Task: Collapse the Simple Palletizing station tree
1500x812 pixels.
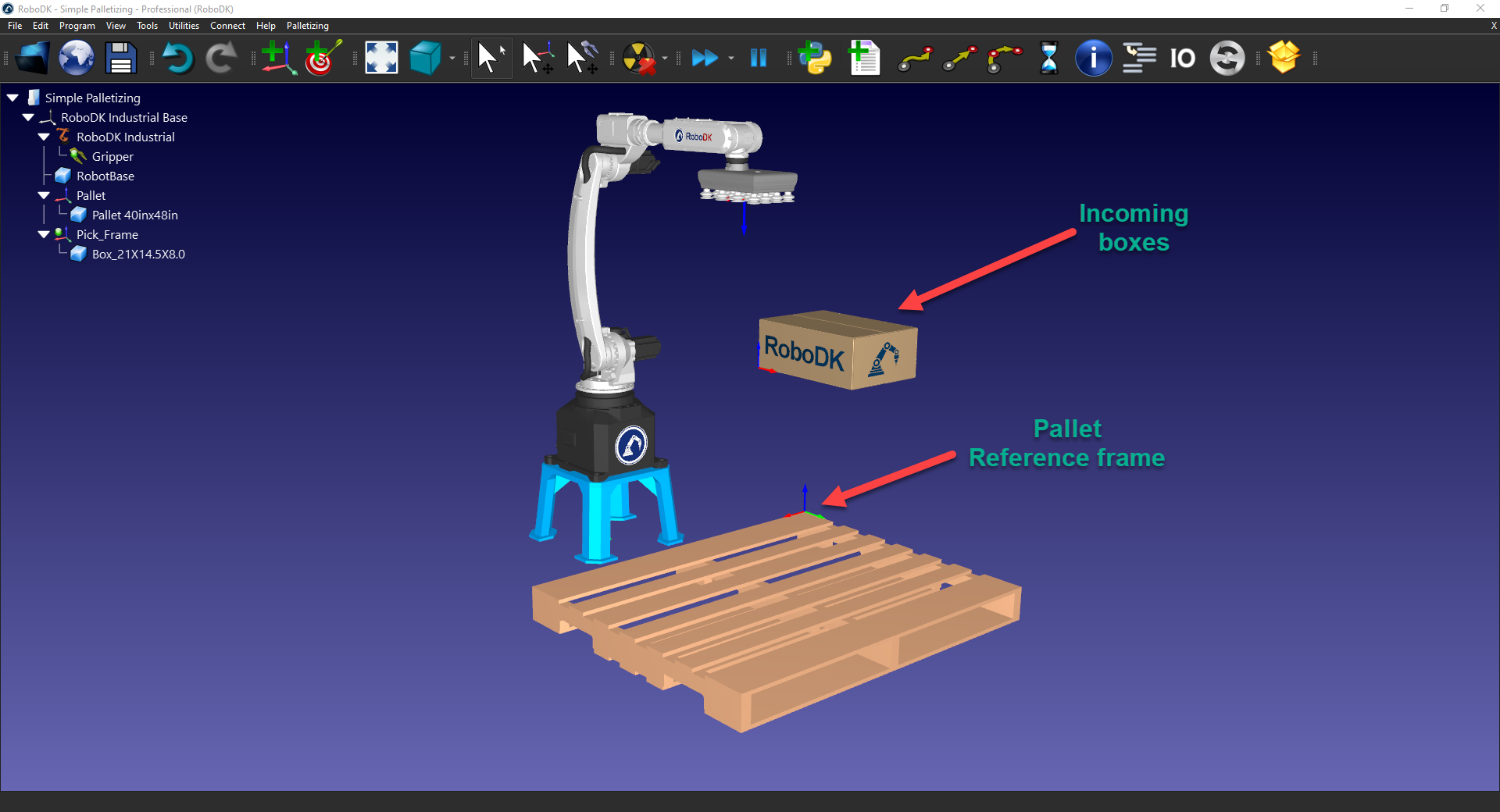Action: point(12,98)
